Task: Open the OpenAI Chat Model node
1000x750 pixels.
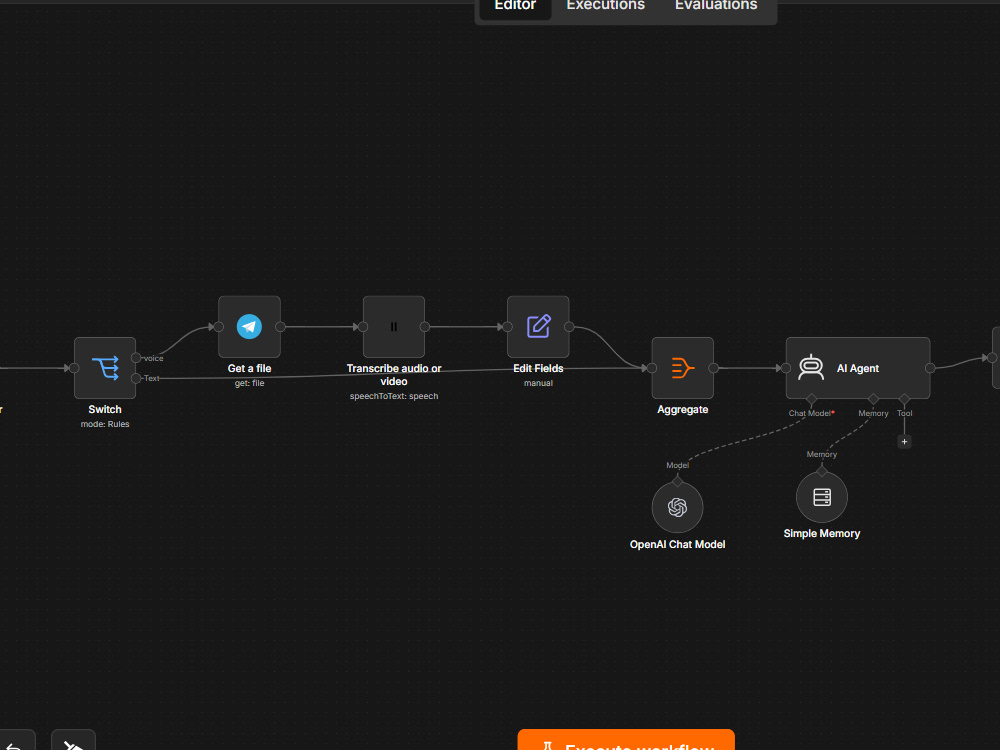Action: pyautogui.click(x=677, y=507)
